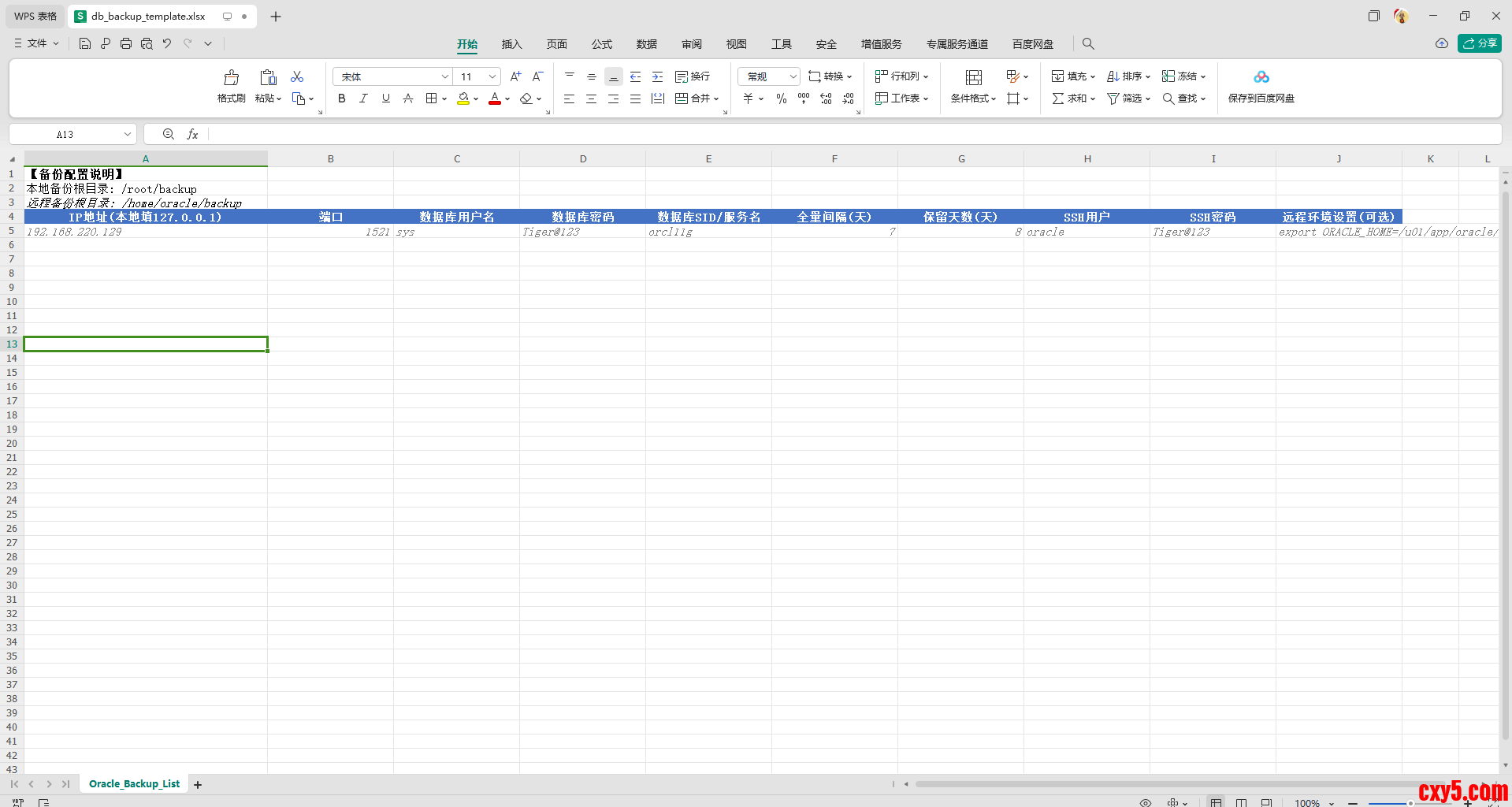Image resolution: width=1512 pixels, height=807 pixels.
Task: Switch to page break preview view
Action: [x=1242, y=802]
